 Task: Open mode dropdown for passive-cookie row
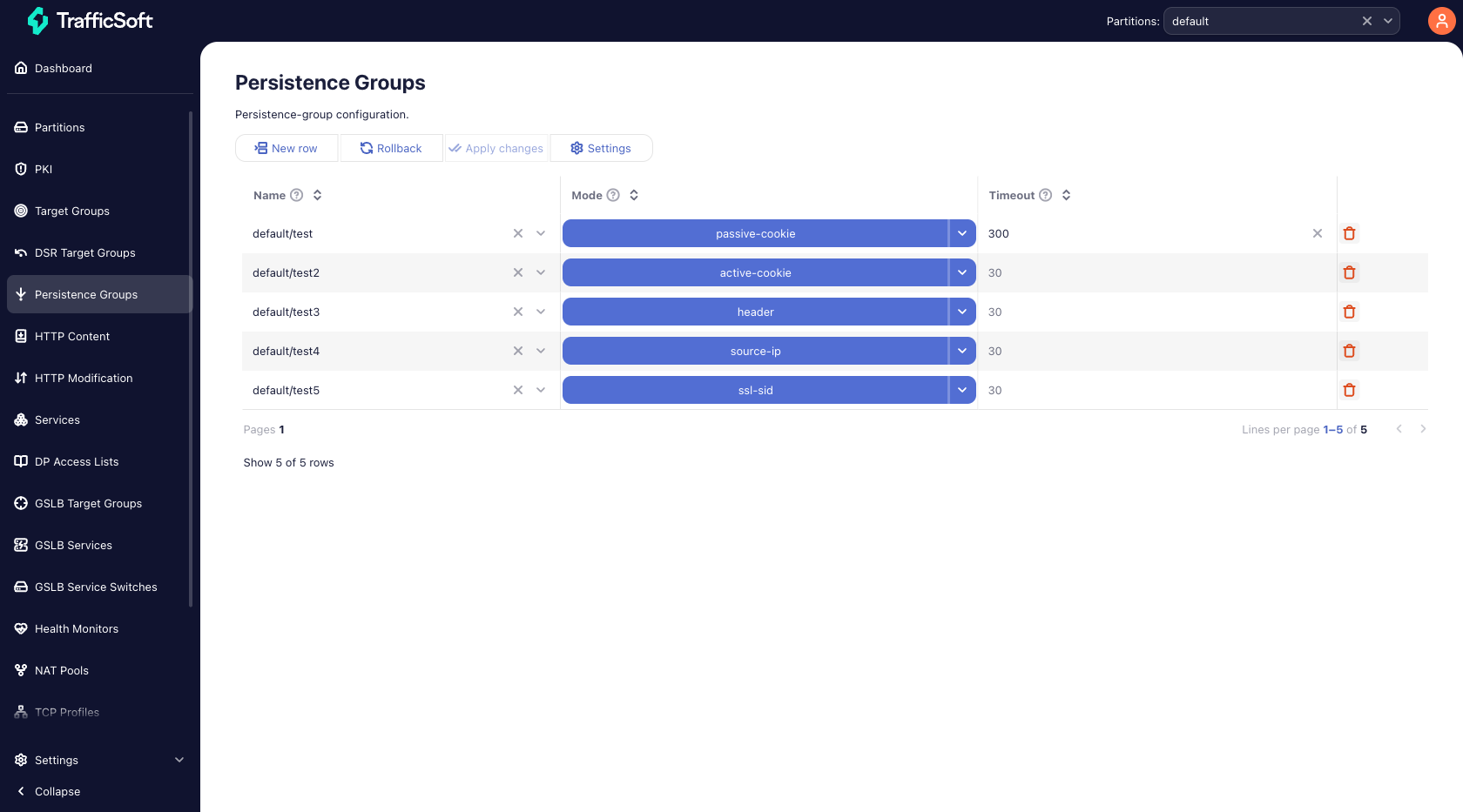(961, 233)
